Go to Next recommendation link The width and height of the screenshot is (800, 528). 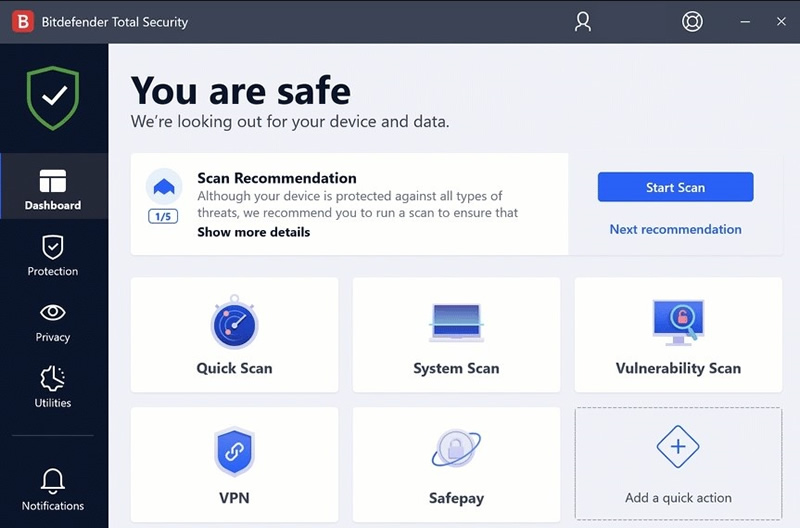676,230
